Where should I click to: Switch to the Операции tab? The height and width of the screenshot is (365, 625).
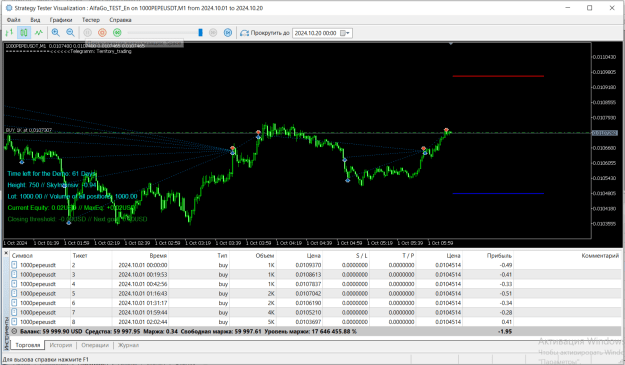[95, 345]
